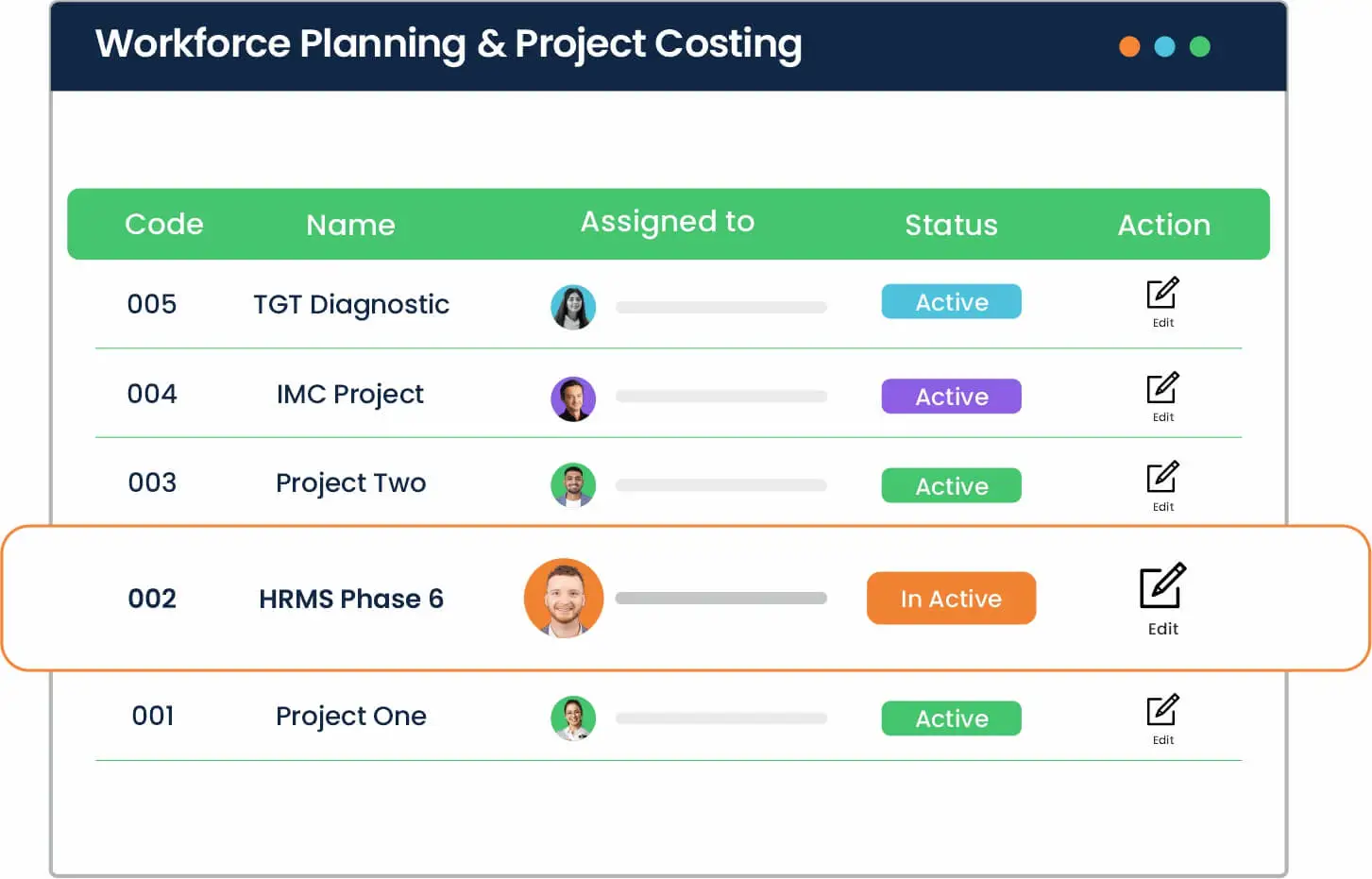1372x879 pixels.
Task: Click the Active badge for Project One
Action: click(951, 718)
